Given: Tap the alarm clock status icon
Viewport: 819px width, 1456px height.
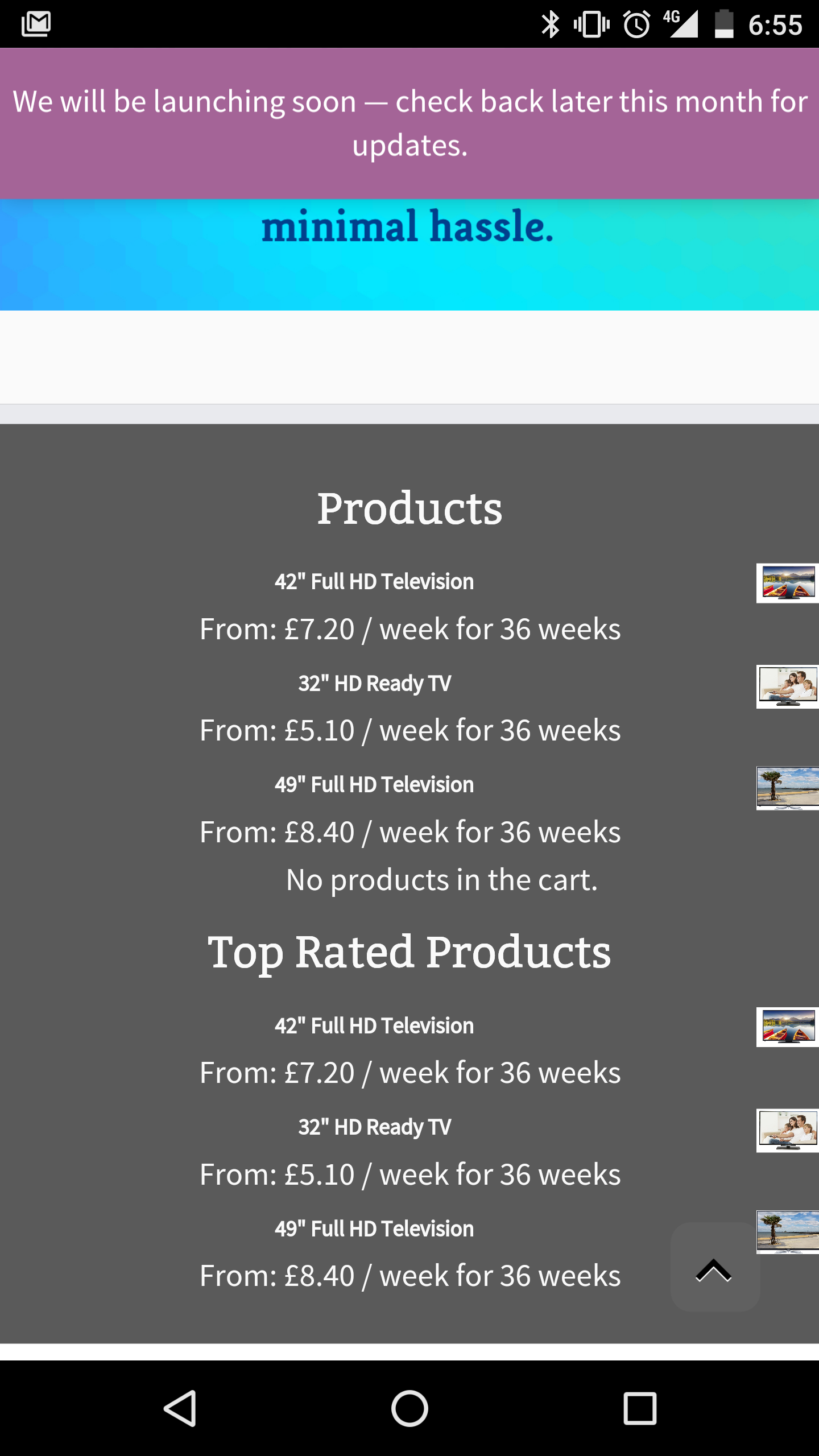Looking at the screenshot, I should click(636, 24).
